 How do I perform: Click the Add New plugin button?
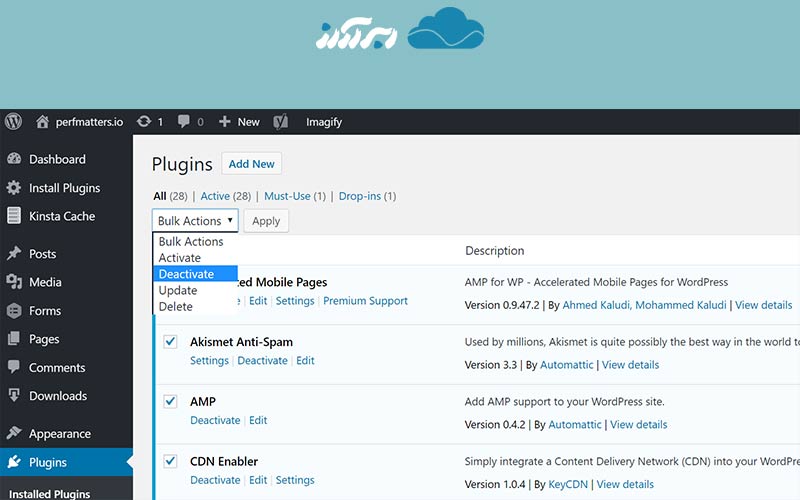click(251, 164)
